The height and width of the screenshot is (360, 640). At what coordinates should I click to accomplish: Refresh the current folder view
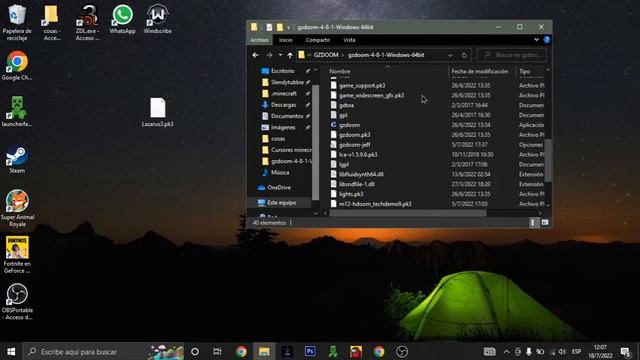tap(464, 55)
